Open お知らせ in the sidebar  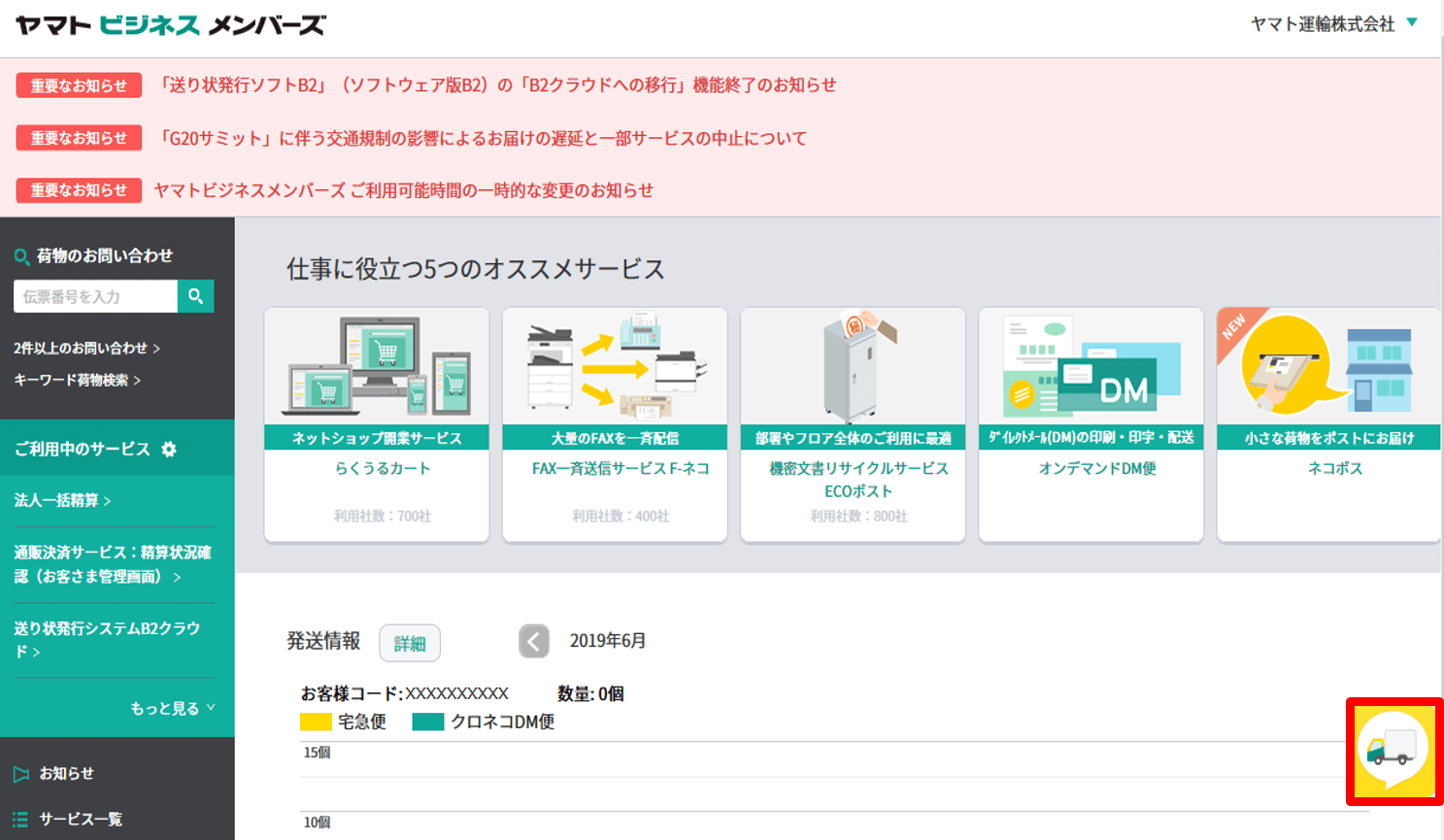(66, 774)
